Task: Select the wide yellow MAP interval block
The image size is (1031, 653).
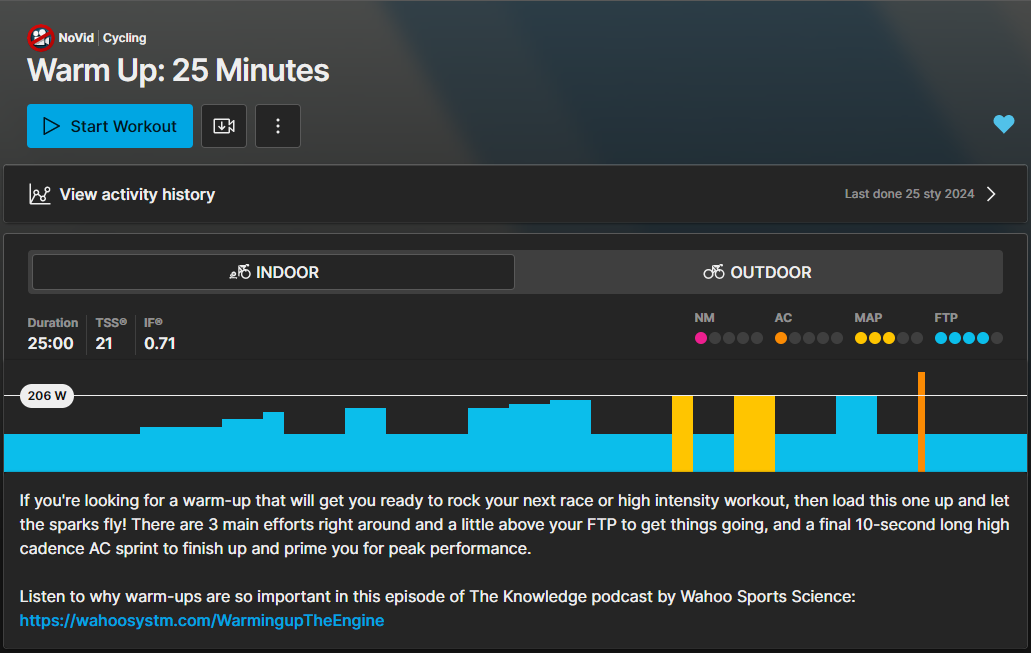Action: pyautogui.click(x=754, y=433)
